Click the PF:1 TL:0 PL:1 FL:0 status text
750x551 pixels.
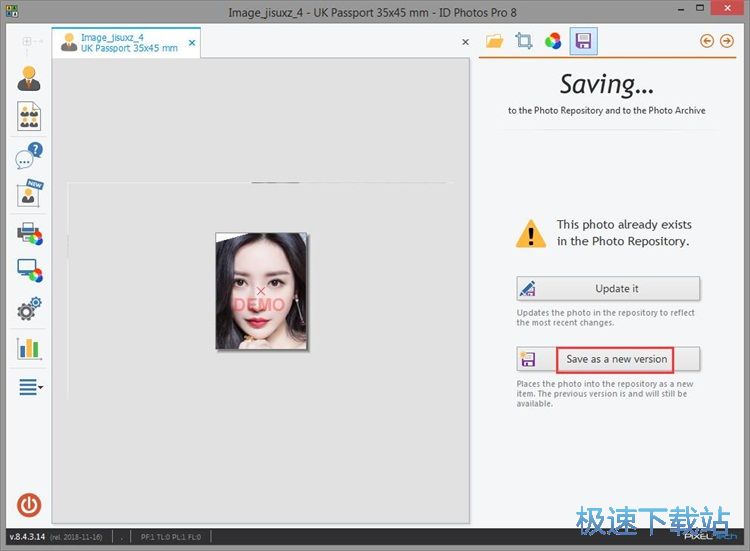171,537
